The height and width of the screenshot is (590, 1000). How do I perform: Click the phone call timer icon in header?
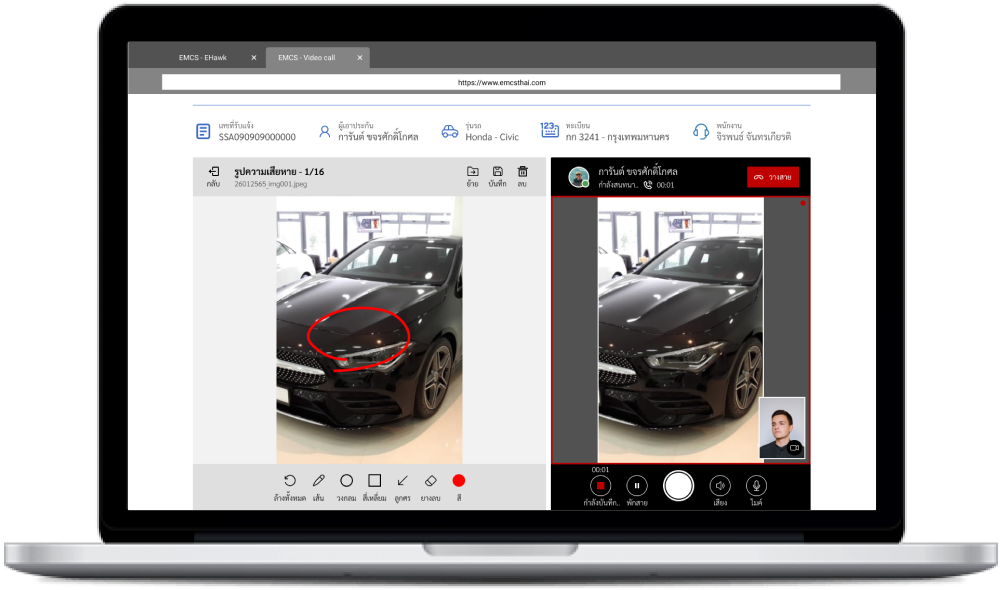(x=648, y=185)
